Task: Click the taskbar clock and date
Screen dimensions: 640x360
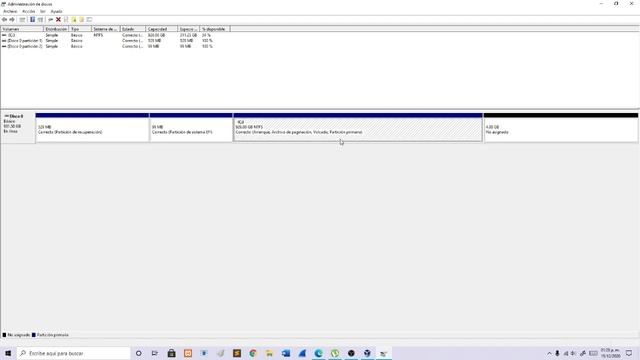Action: click(610, 353)
